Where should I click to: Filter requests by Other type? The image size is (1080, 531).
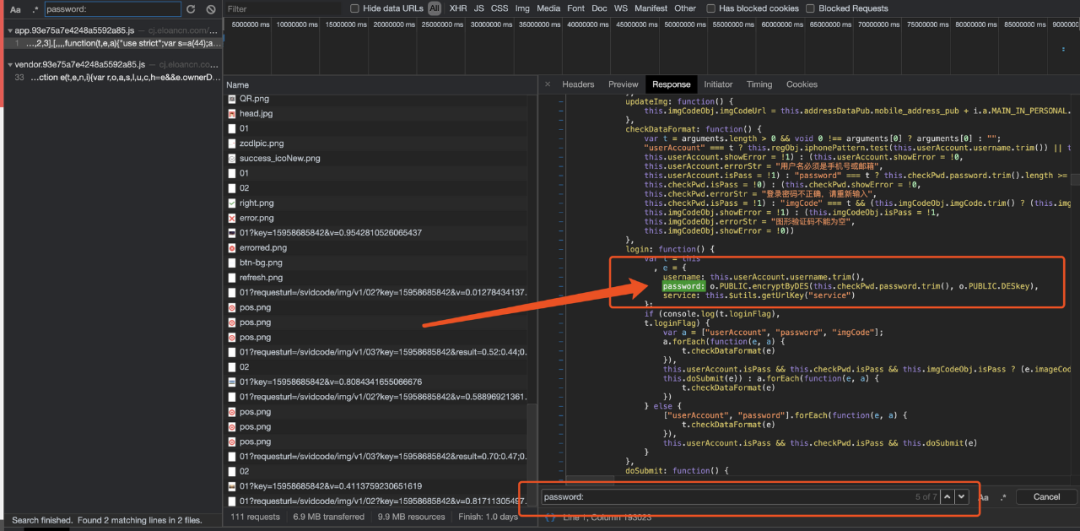click(x=685, y=9)
